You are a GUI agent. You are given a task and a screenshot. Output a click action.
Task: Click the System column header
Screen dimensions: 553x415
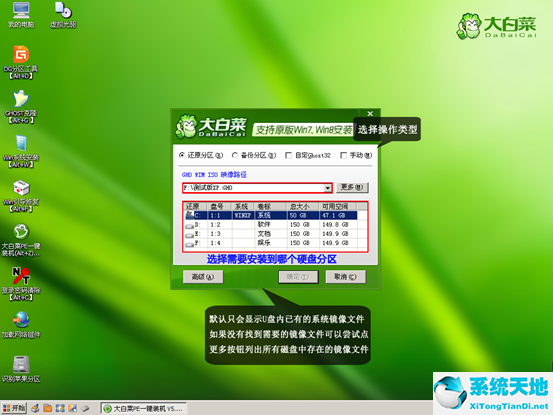tap(243, 206)
